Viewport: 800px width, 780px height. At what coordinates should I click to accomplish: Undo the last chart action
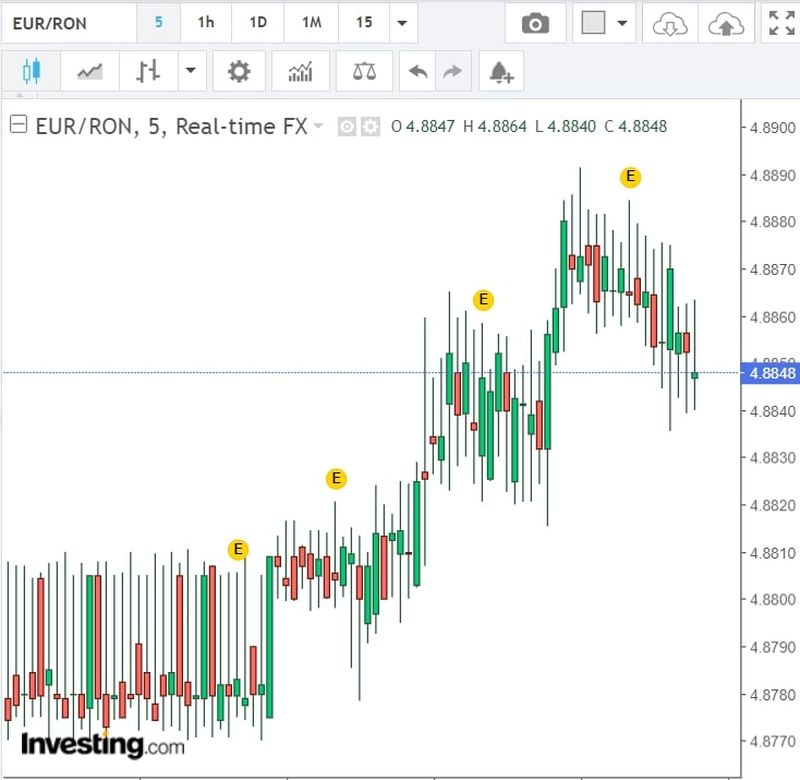[418, 71]
